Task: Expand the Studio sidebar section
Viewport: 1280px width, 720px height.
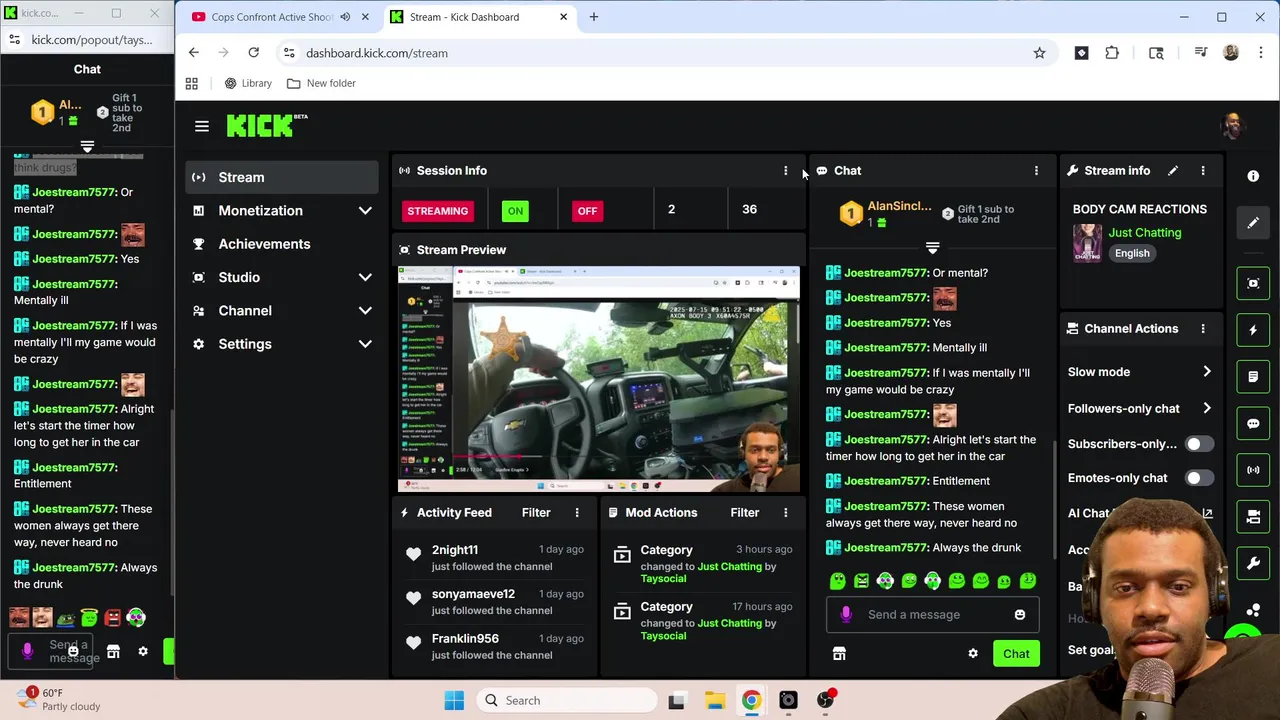Action: 365,277
